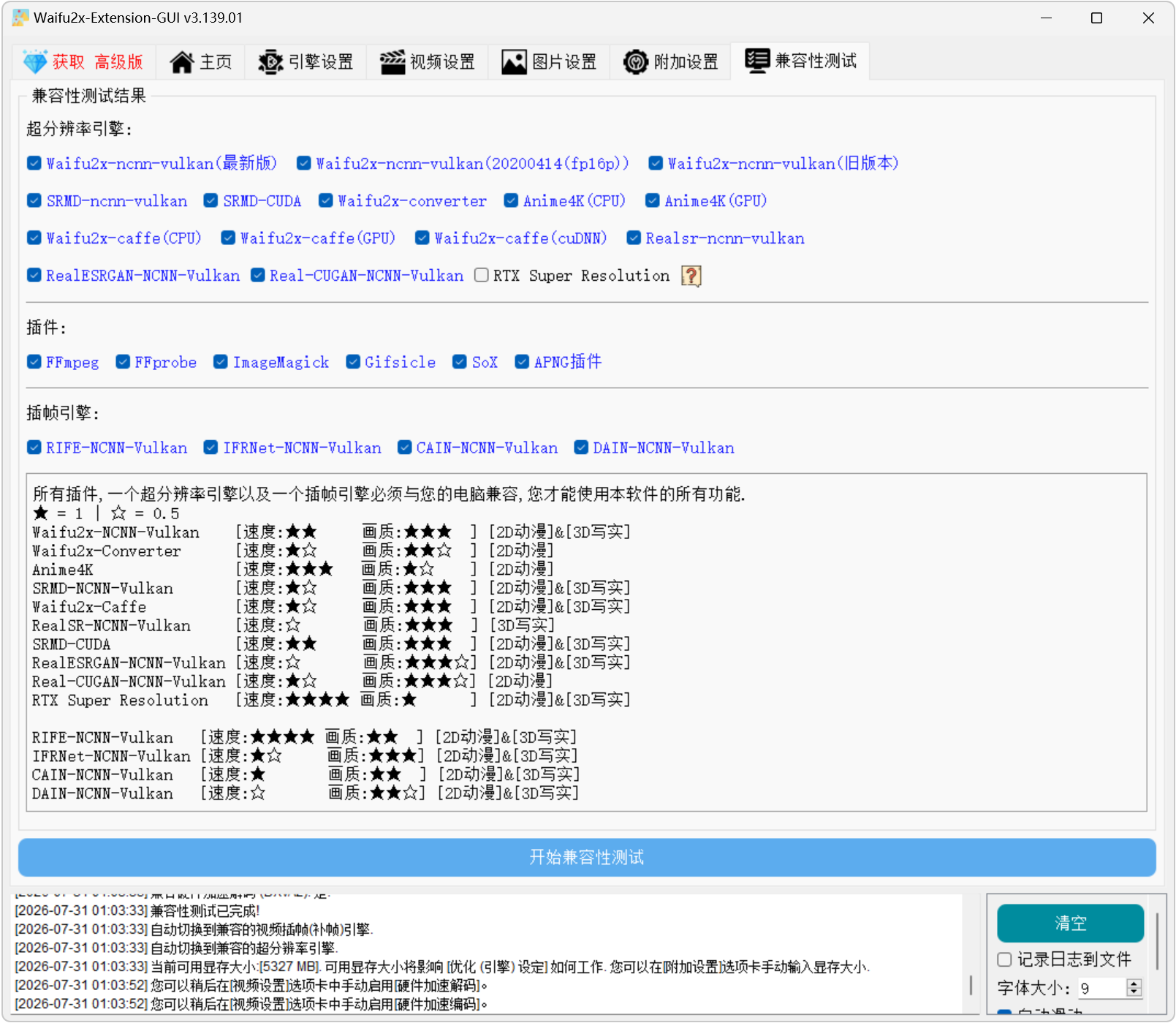This screenshot has height=1023, width=1176.
Task: Switch to the 主页 tab
Action: click(x=200, y=62)
